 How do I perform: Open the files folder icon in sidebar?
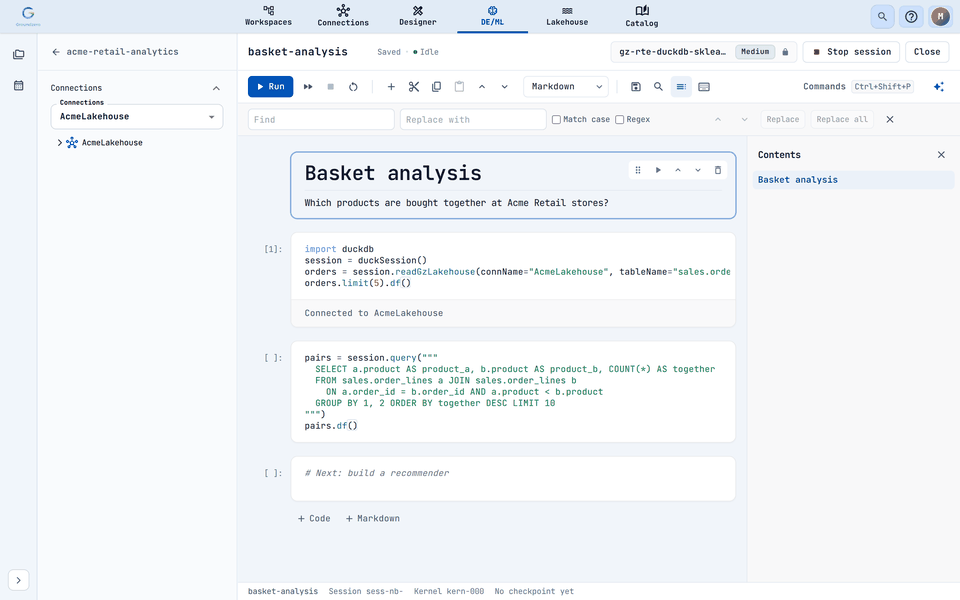[19, 54]
